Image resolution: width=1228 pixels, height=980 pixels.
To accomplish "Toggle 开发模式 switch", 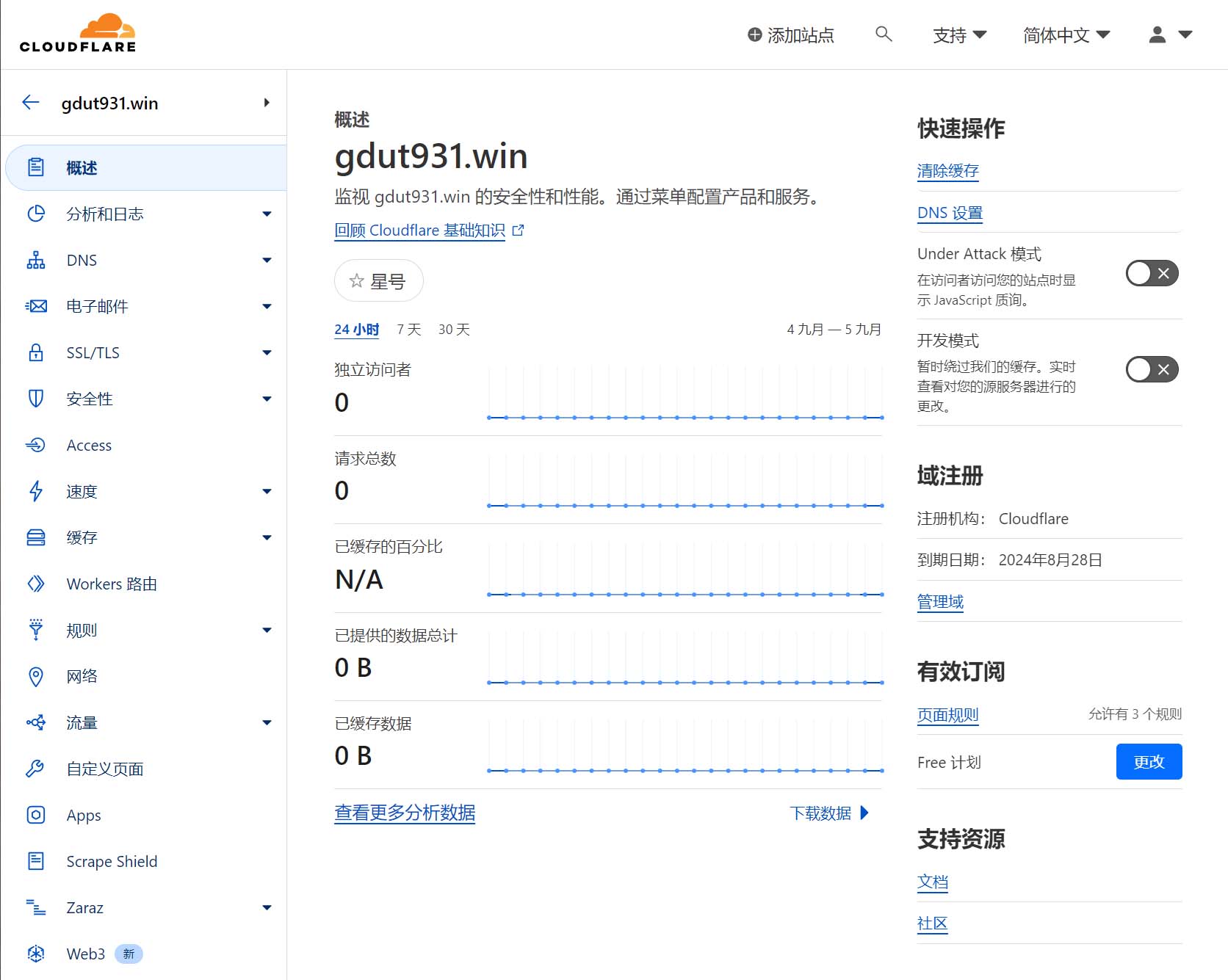I will pyautogui.click(x=1152, y=369).
